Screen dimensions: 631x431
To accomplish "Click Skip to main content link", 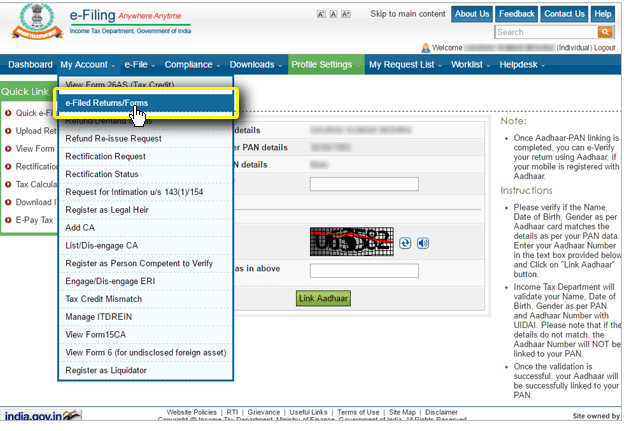I will [408, 14].
